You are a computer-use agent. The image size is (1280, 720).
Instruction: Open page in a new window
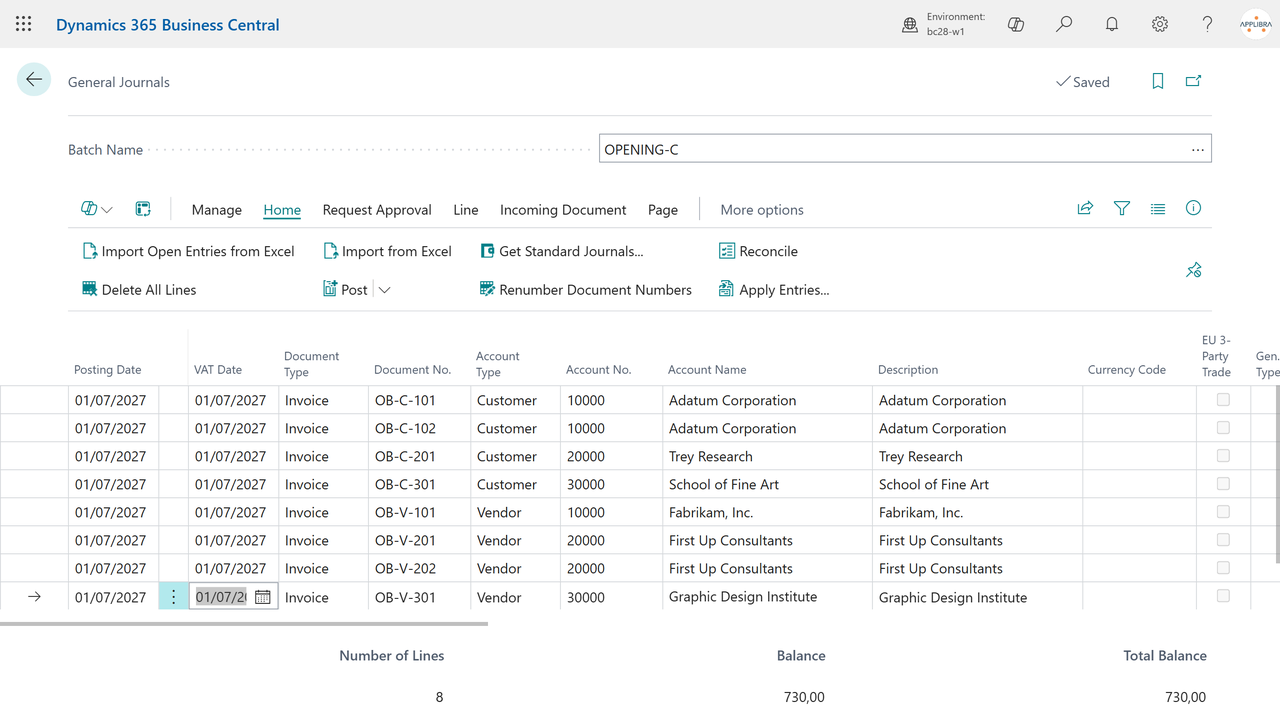tap(1194, 82)
